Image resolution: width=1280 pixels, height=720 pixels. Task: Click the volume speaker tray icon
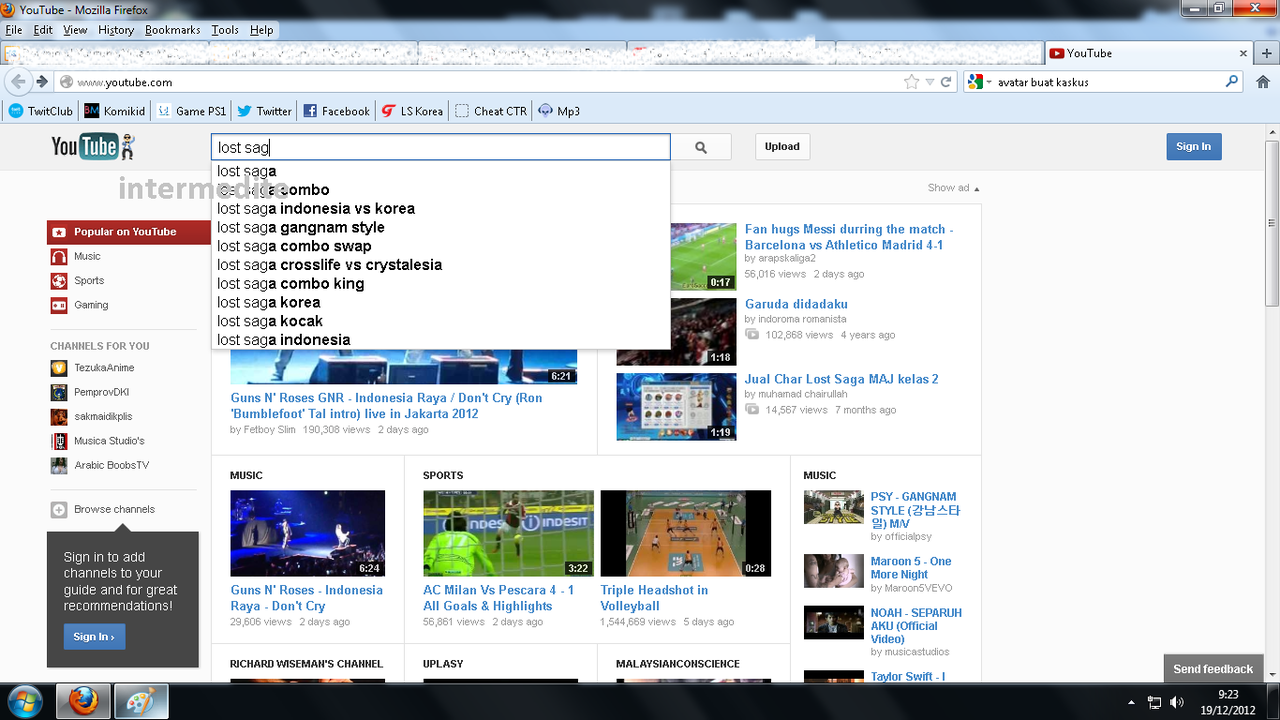(x=1177, y=702)
